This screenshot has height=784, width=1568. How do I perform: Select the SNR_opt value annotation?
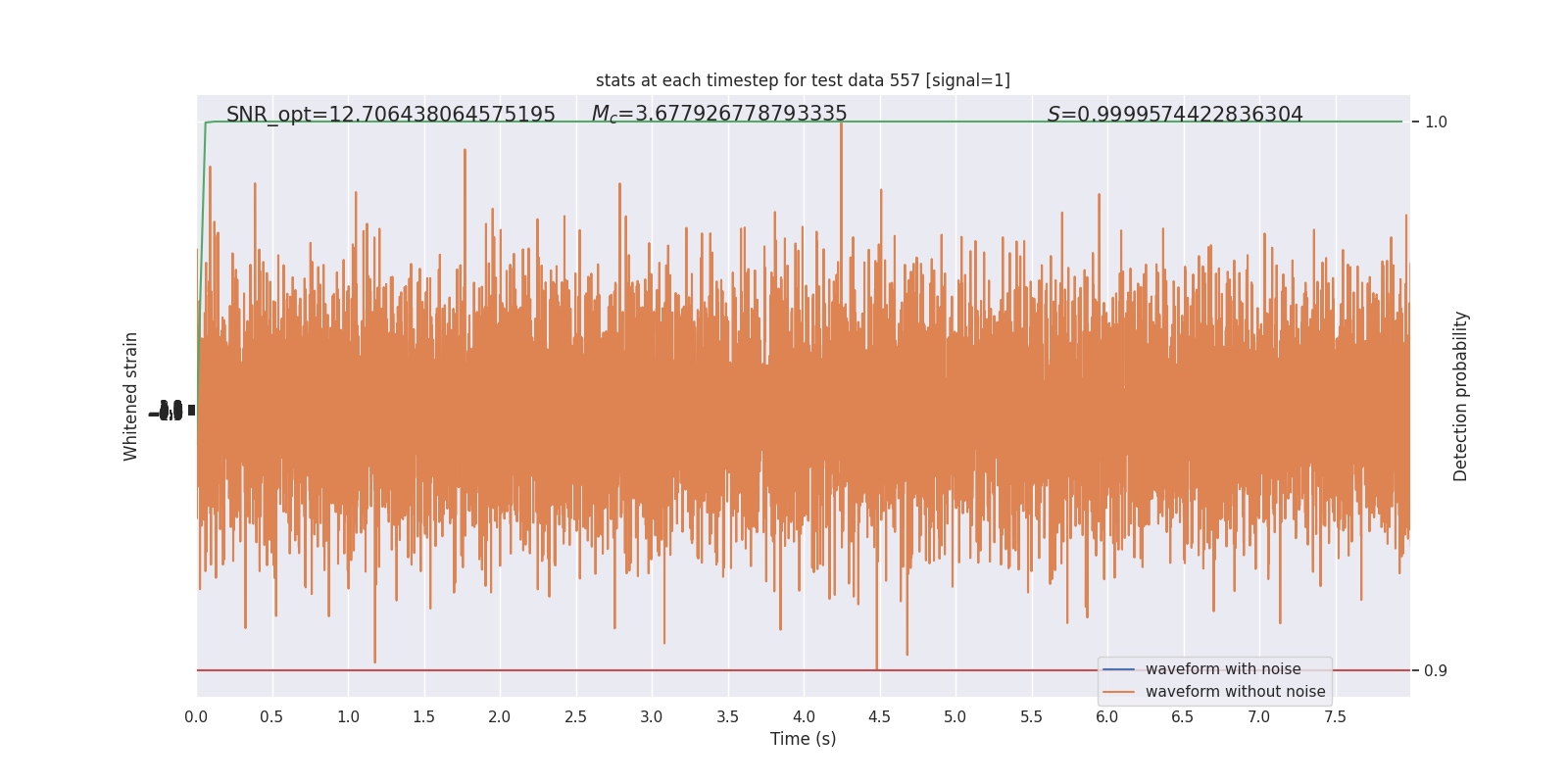391,115
